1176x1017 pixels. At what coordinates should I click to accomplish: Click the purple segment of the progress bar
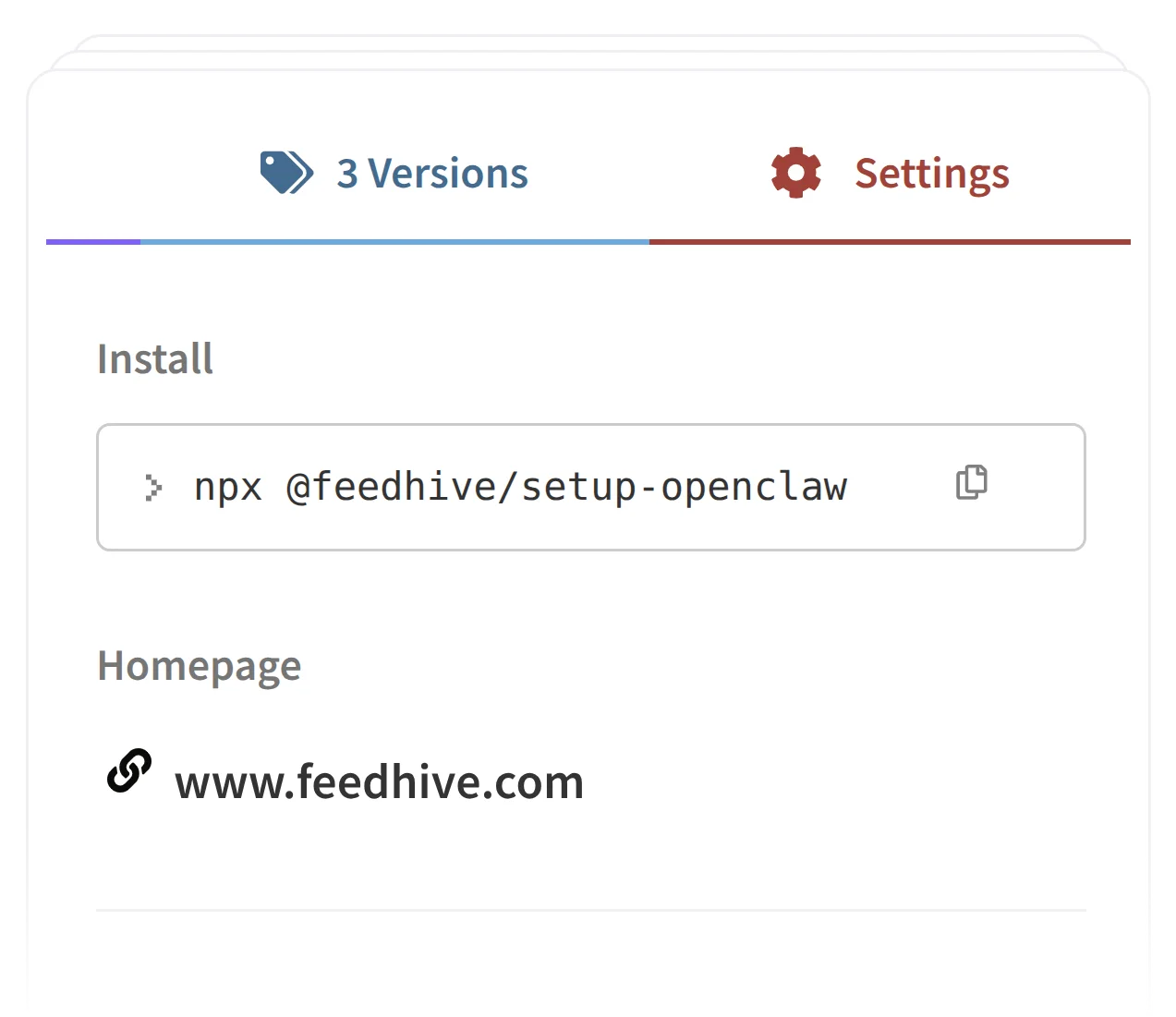point(92,242)
